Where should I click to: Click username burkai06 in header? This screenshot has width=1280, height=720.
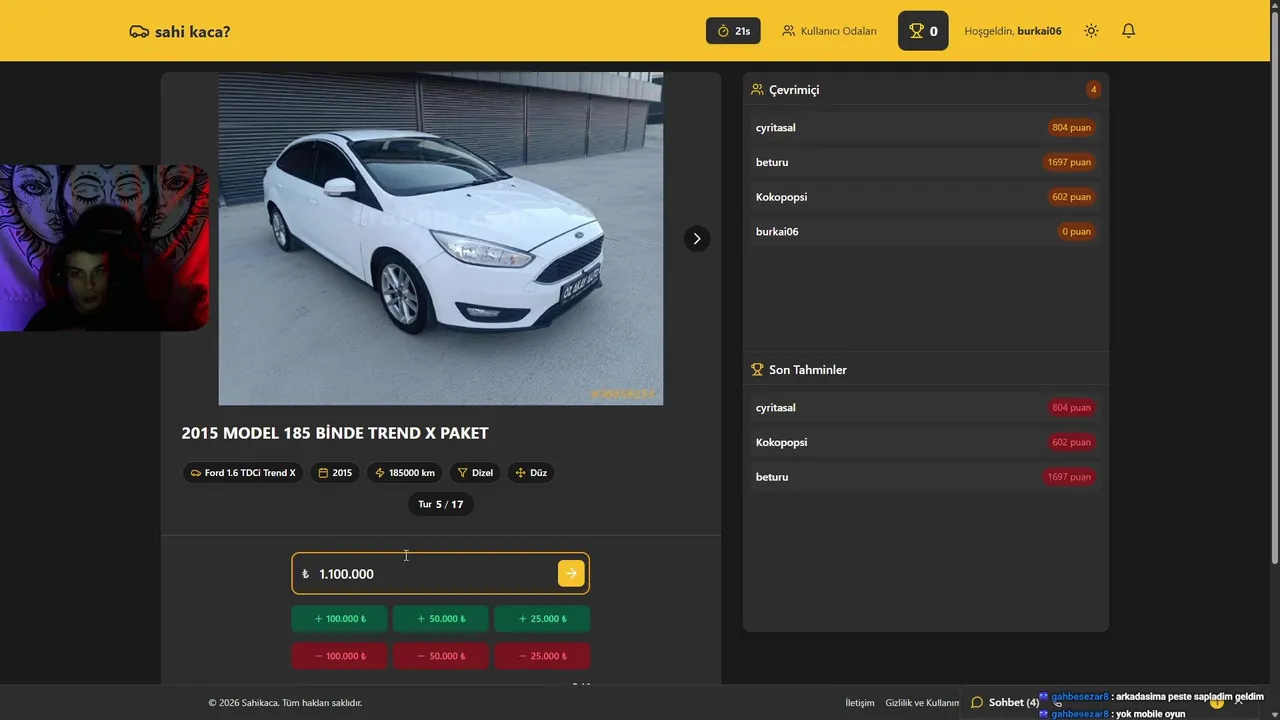[1039, 31]
